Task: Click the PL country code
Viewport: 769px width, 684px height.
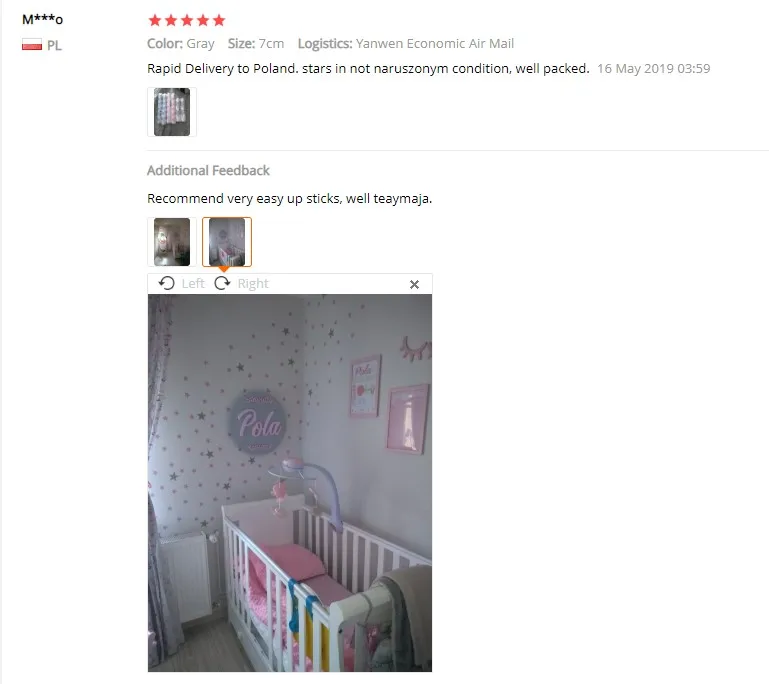Action: tap(54, 46)
